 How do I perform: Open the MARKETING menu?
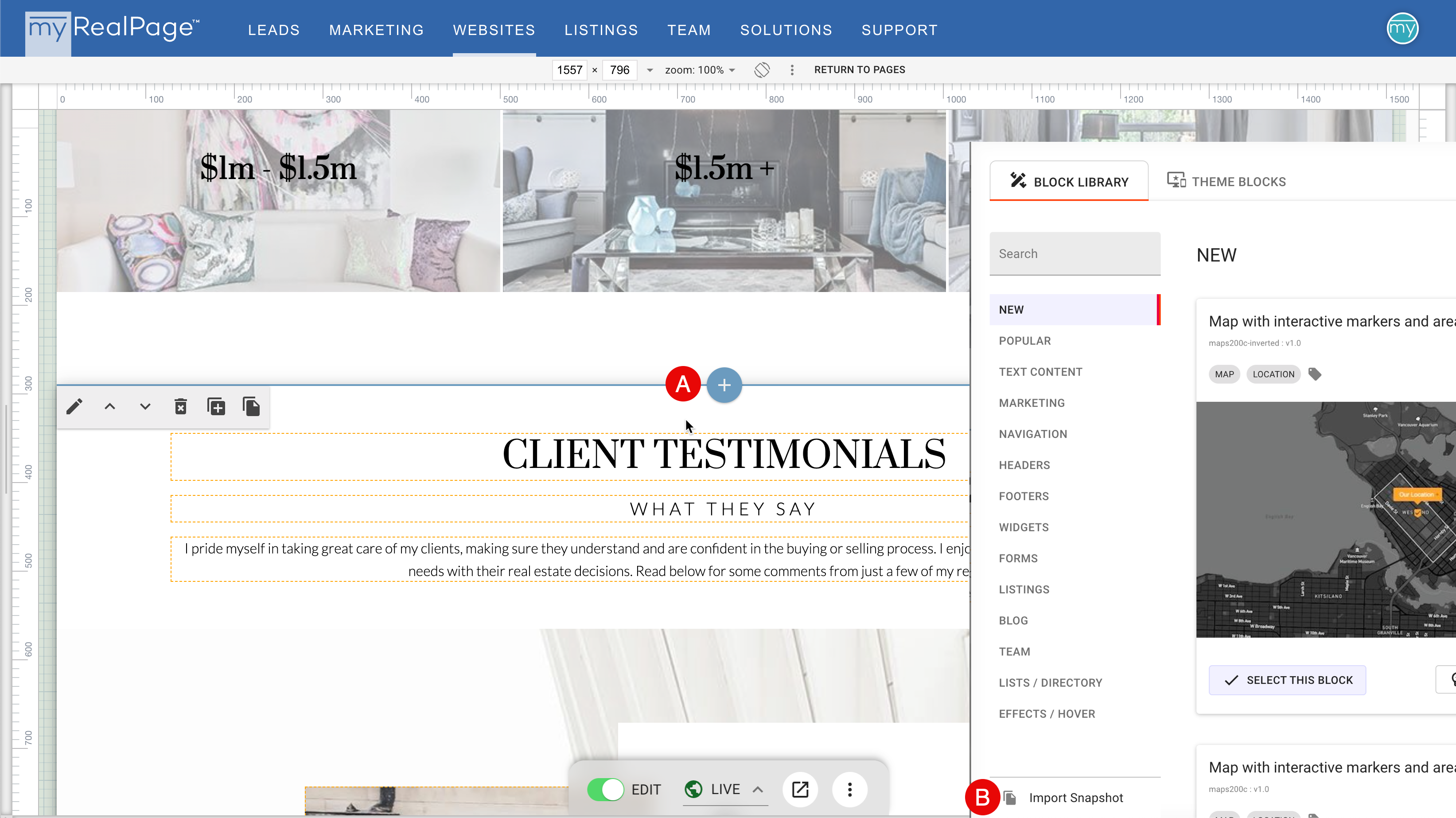pos(377,29)
